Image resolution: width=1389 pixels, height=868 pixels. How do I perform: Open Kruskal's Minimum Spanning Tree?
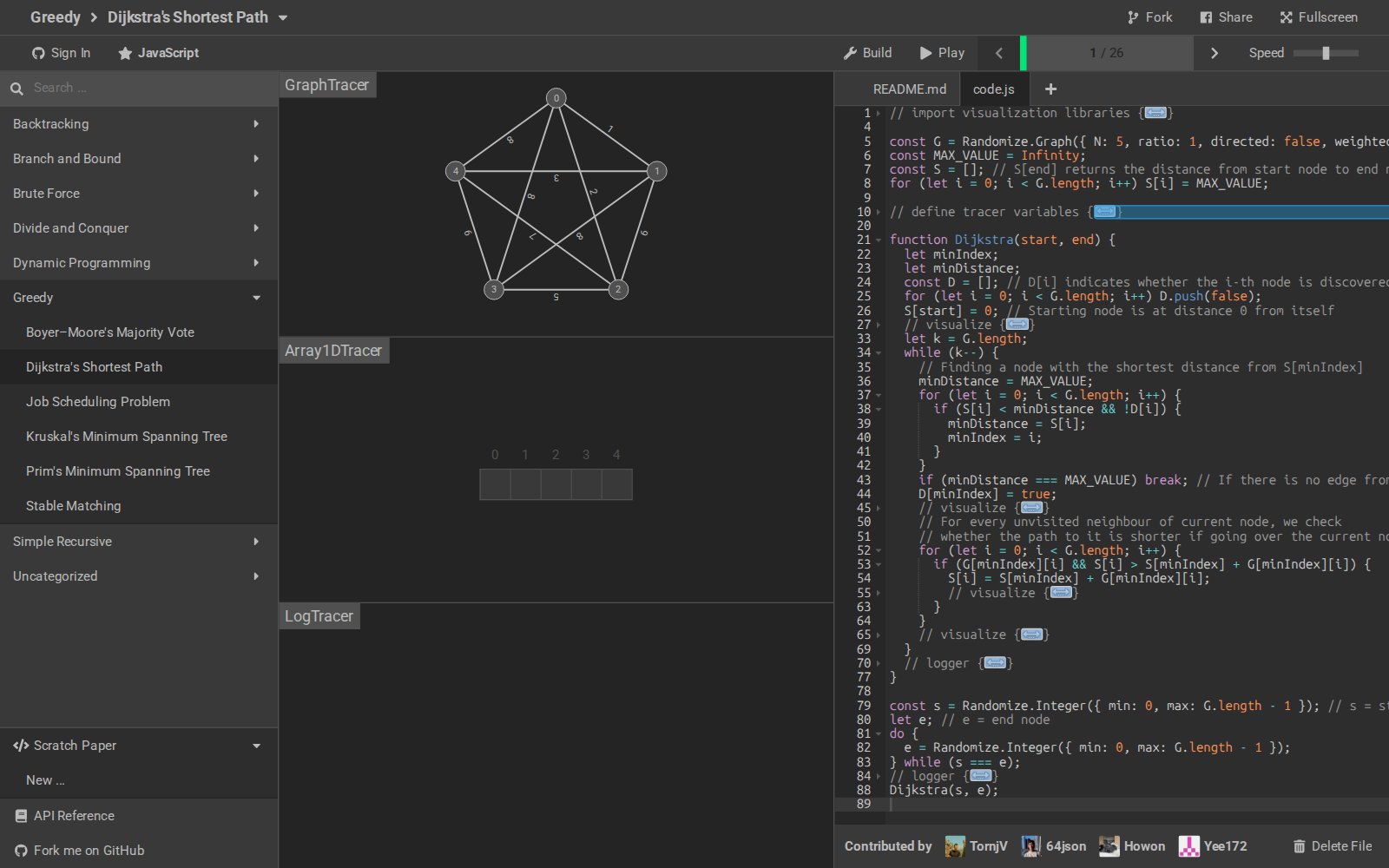(139, 437)
